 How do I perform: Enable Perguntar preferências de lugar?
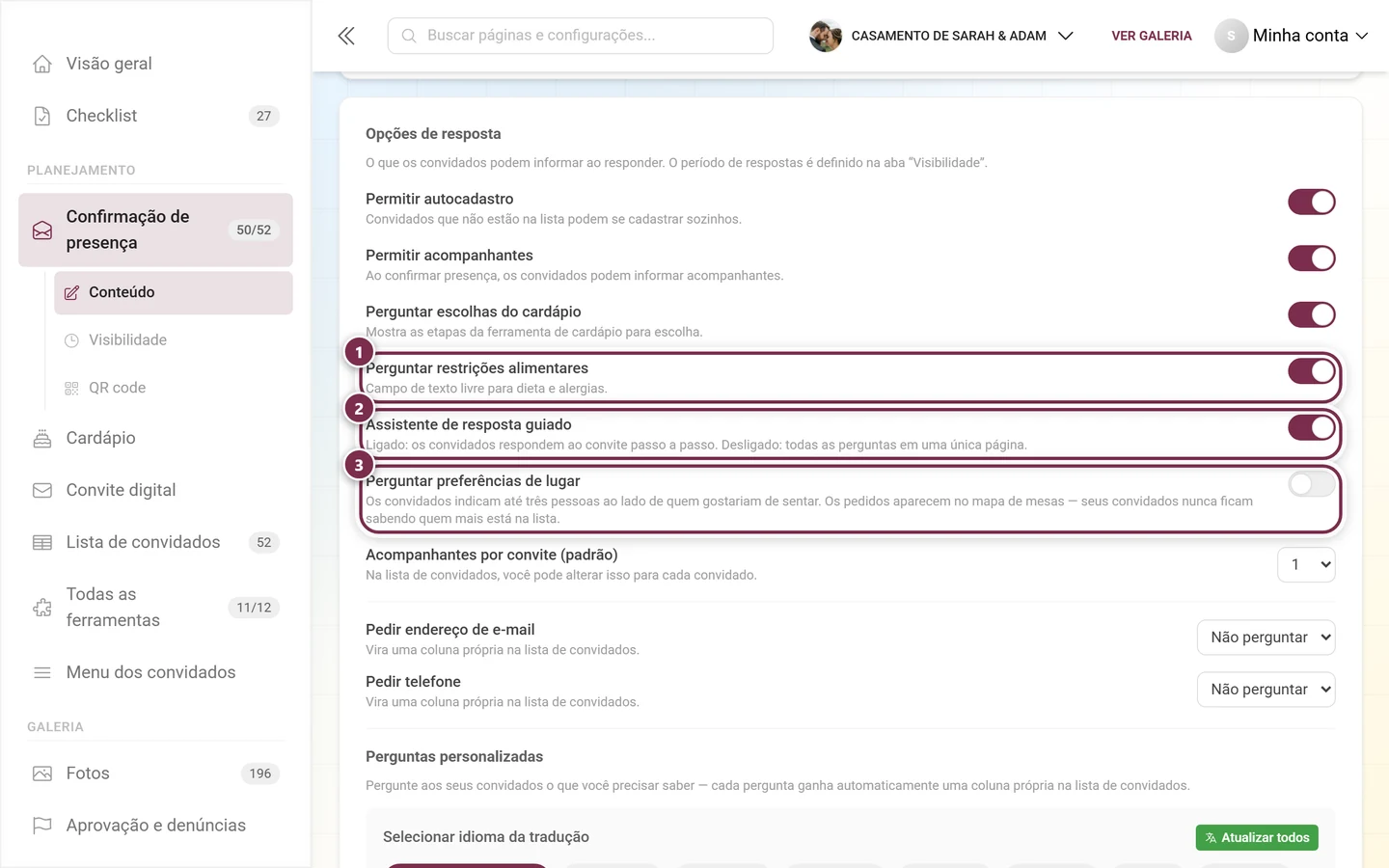[1312, 484]
